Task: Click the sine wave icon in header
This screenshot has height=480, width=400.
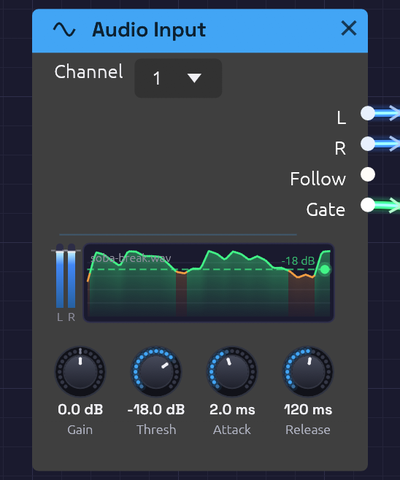Action: (x=64, y=30)
